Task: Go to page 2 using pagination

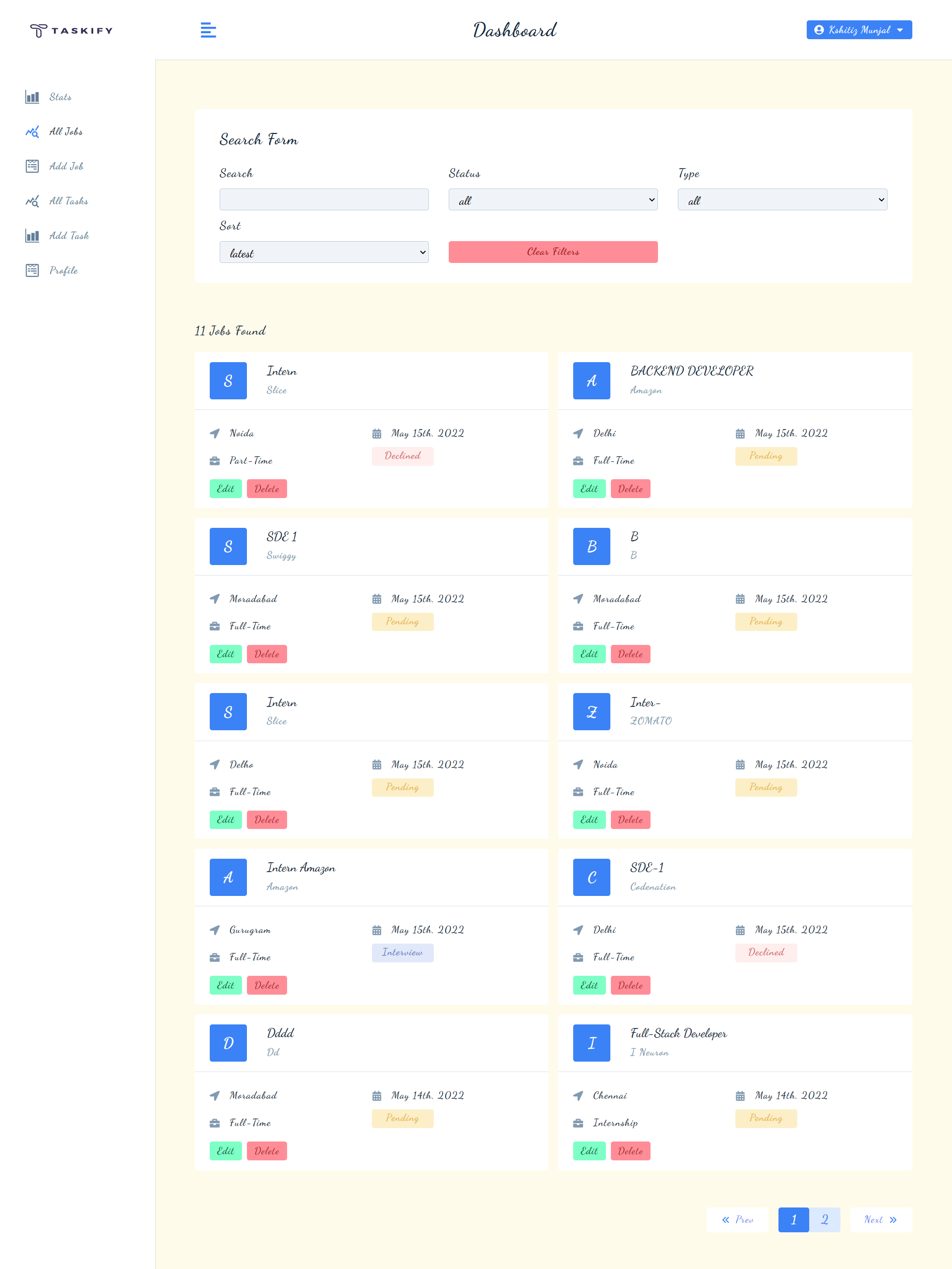Action: (x=825, y=1220)
